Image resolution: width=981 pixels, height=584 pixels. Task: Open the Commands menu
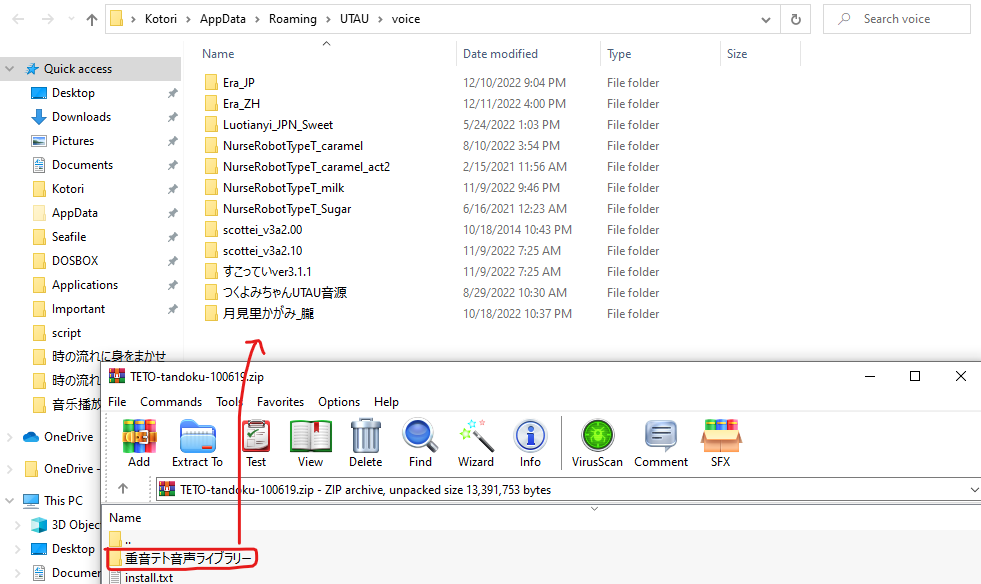click(x=171, y=402)
